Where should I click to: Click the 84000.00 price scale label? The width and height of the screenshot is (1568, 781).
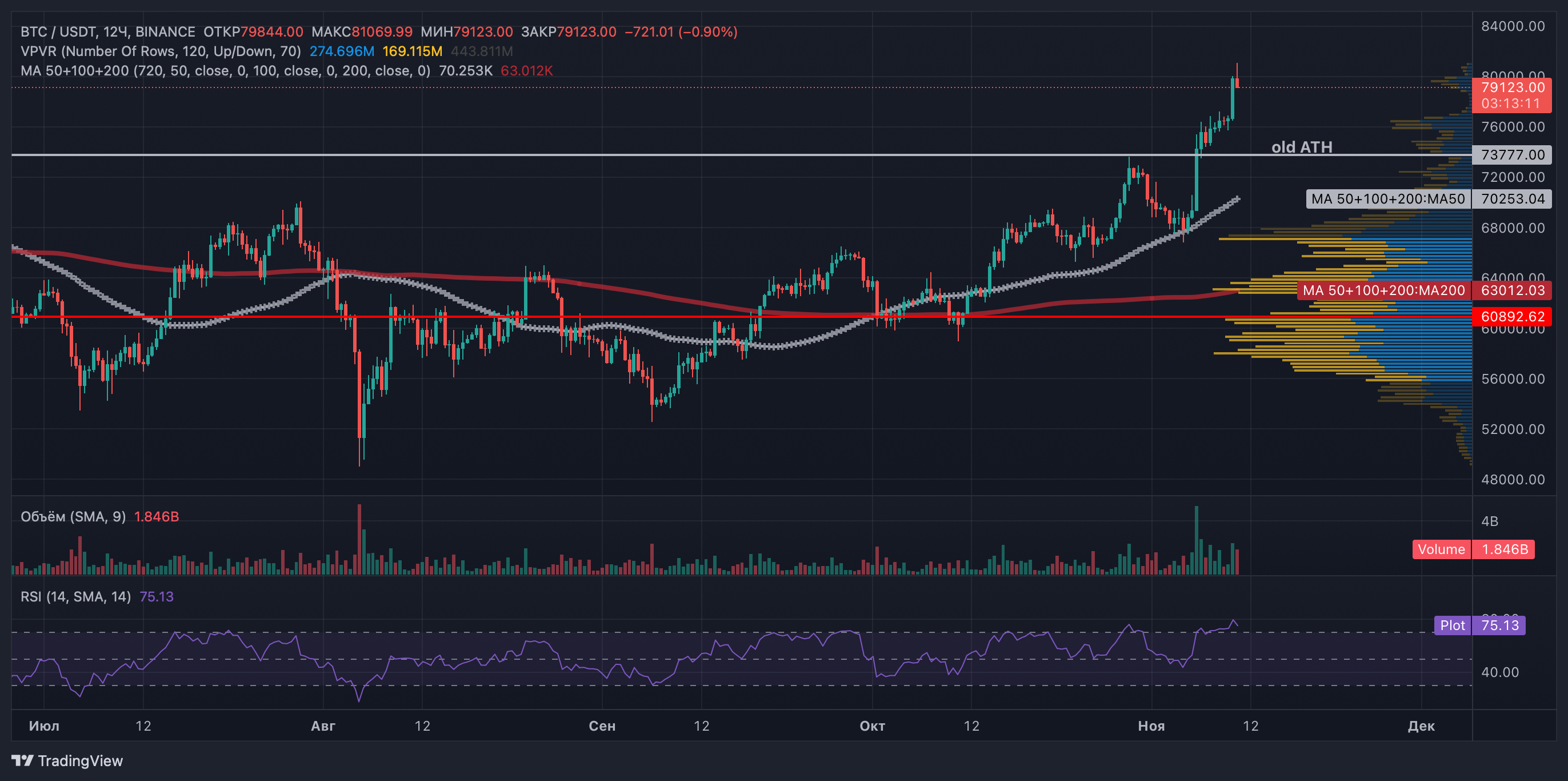[1513, 26]
